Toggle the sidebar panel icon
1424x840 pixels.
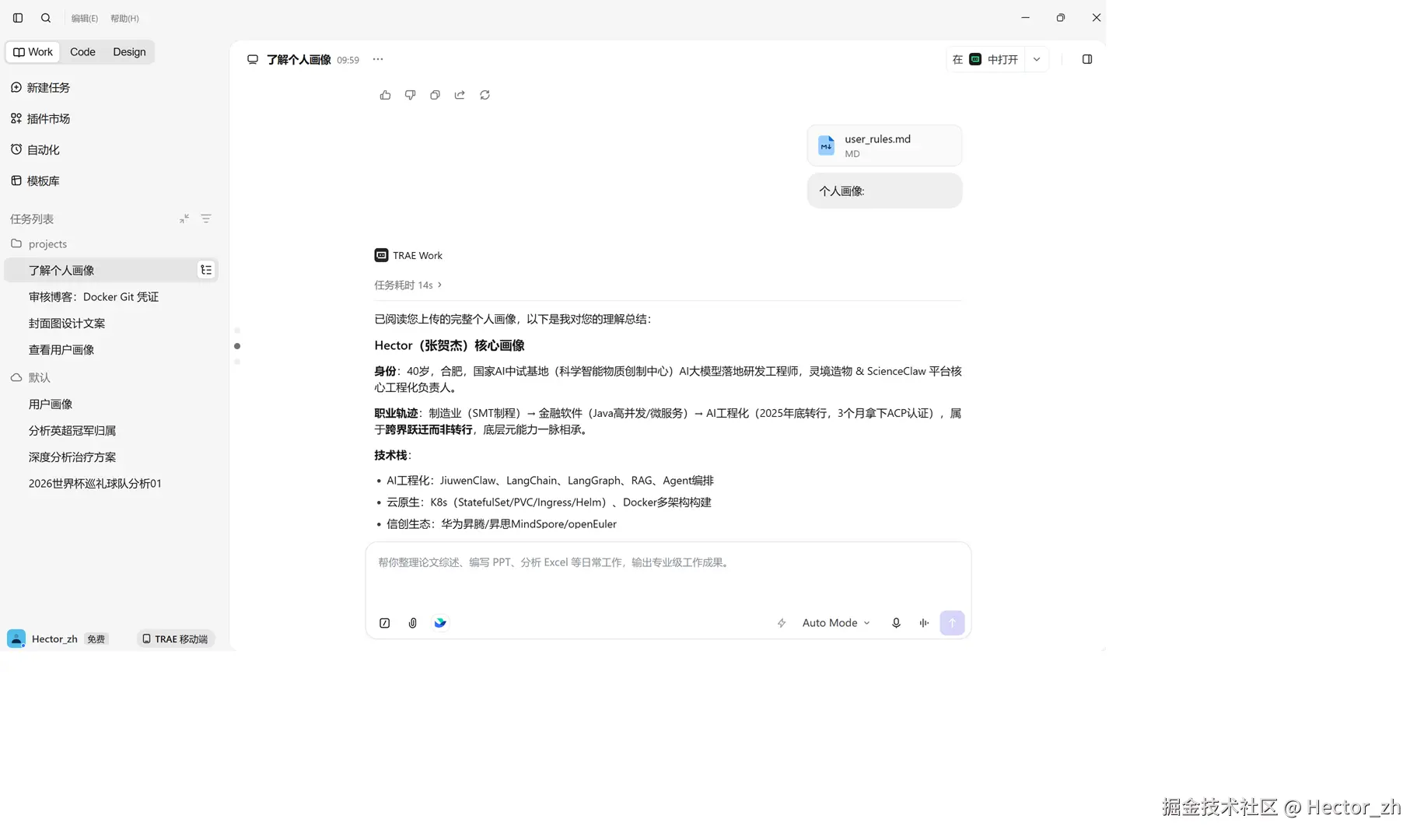coord(18,18)
